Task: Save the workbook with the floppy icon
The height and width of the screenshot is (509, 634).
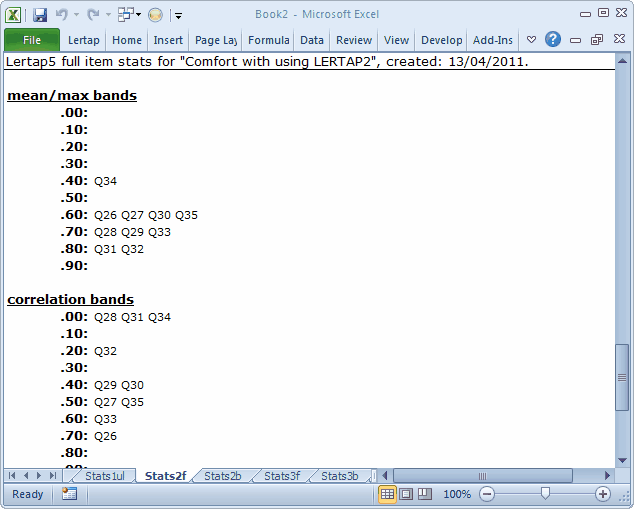Action: pyautogui.click(x=40, y=15)
